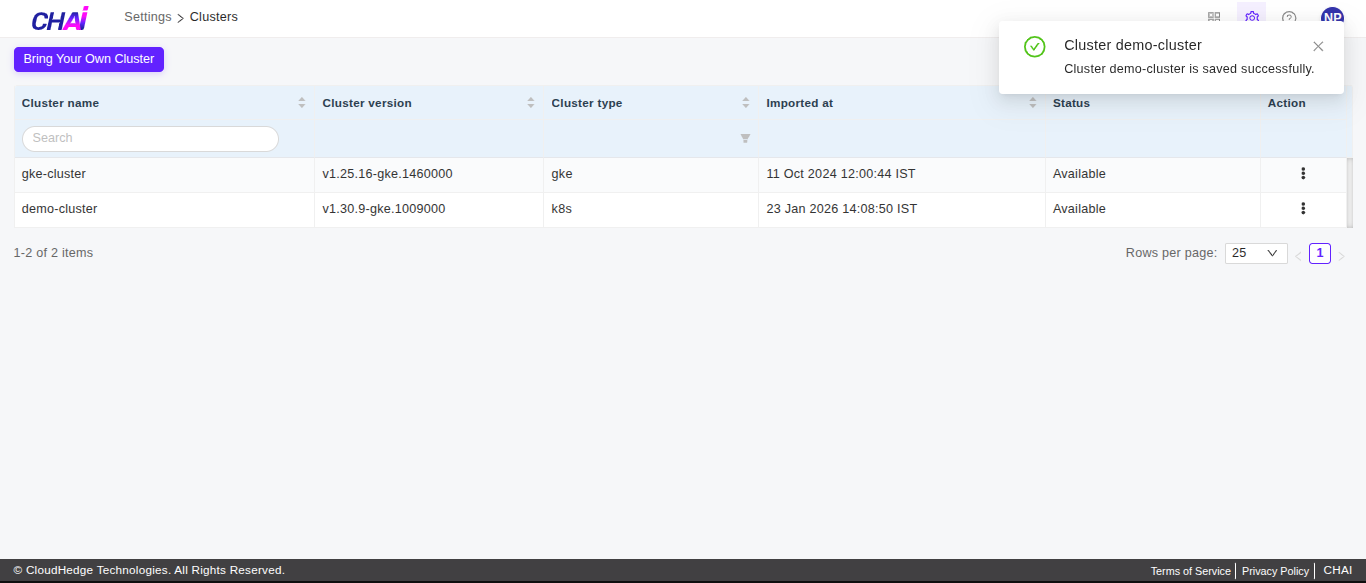Open action menu for demo-cluster row
Screen dimensions: 1366x583
pyautogui.click(x=1303, y=209)
